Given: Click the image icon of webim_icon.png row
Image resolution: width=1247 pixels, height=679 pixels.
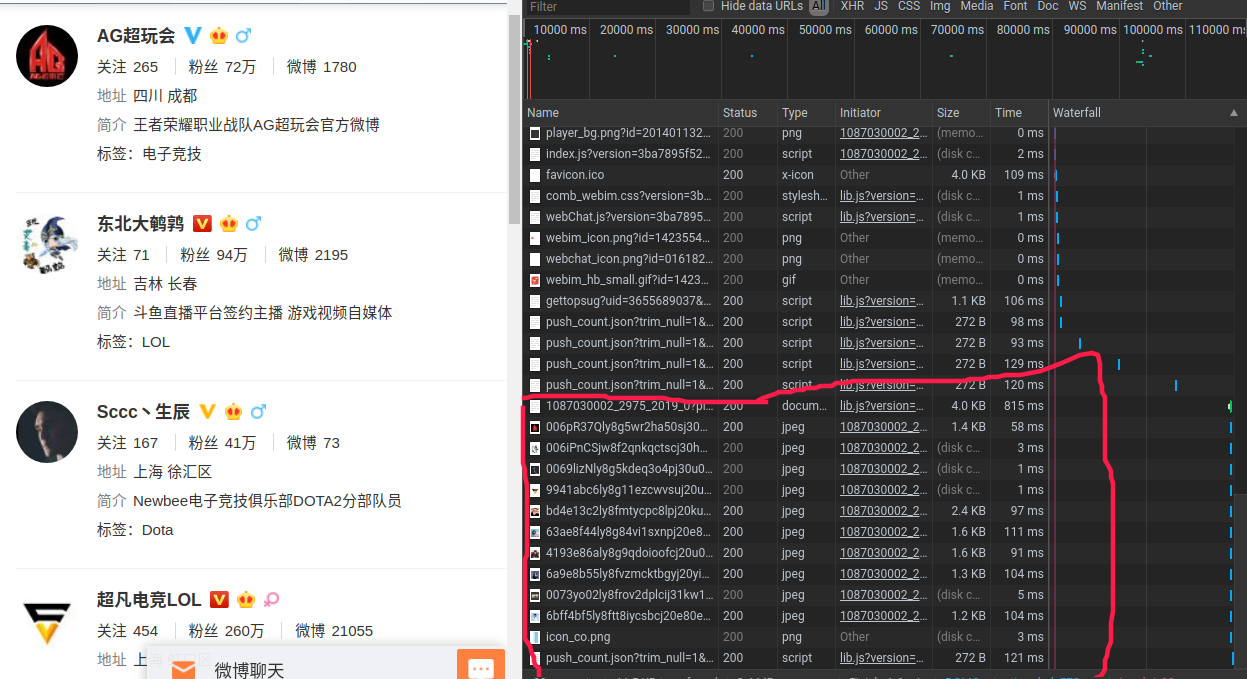Looking at the screenshot, I should 535,238.
